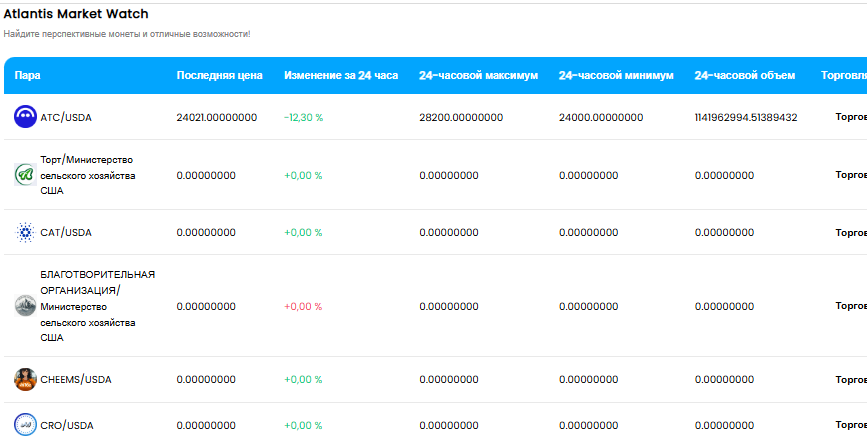Open the CHEEMS/USDA pair link
This screenshot has width=867, height=440.
[76, 379]
